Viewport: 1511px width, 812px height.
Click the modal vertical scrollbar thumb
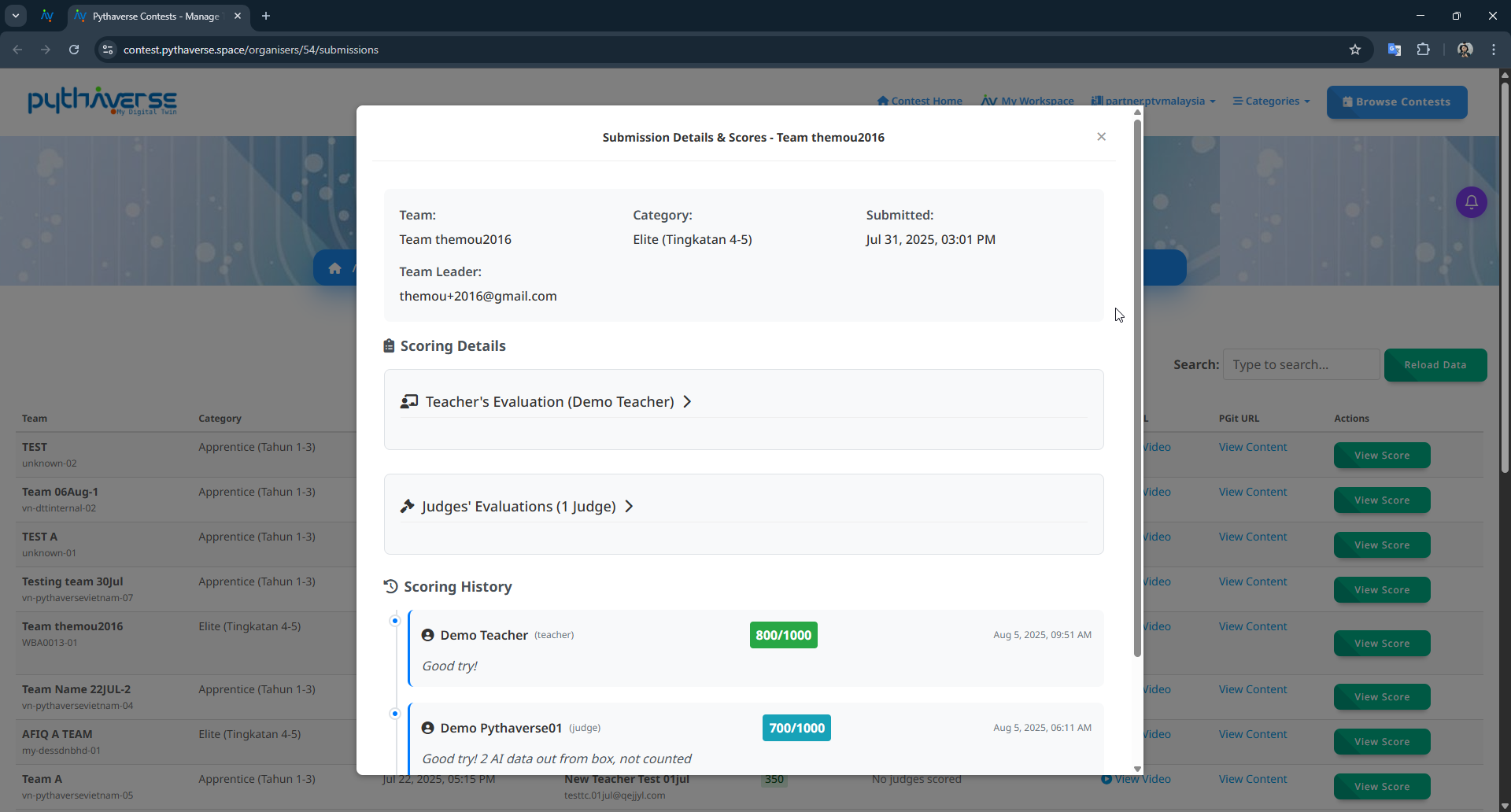click(1137, 388)
